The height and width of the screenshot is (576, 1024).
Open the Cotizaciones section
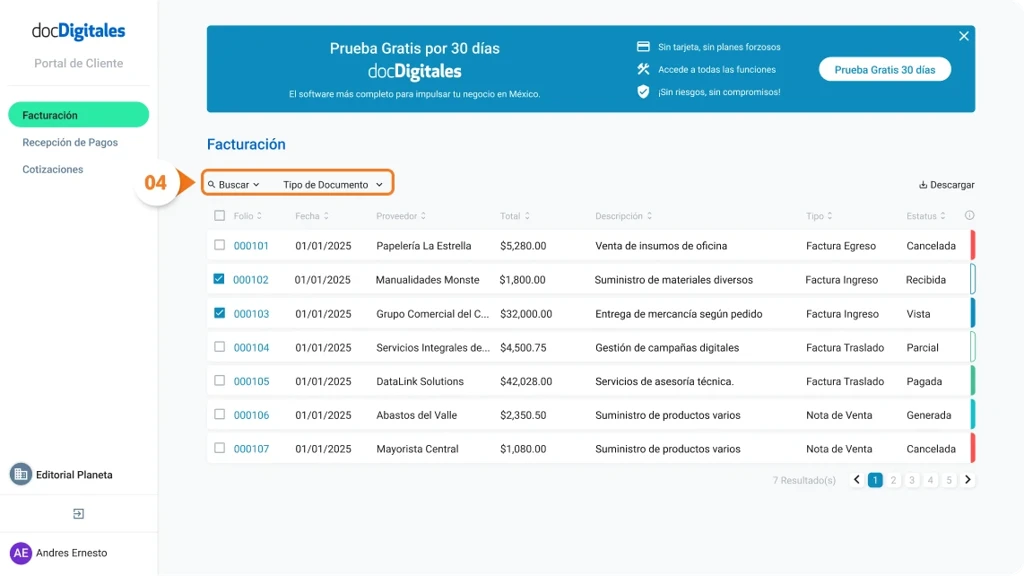52,169
